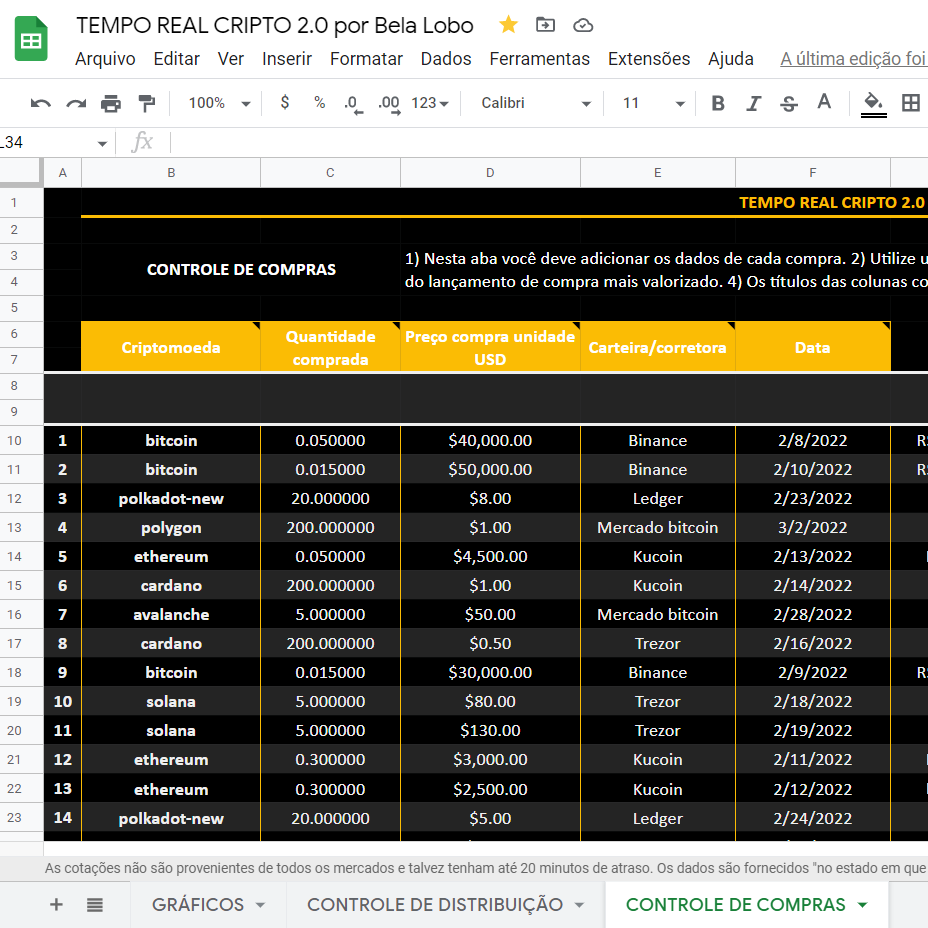Click the print icon
928x928 pixels.
[x=111, y=103]
